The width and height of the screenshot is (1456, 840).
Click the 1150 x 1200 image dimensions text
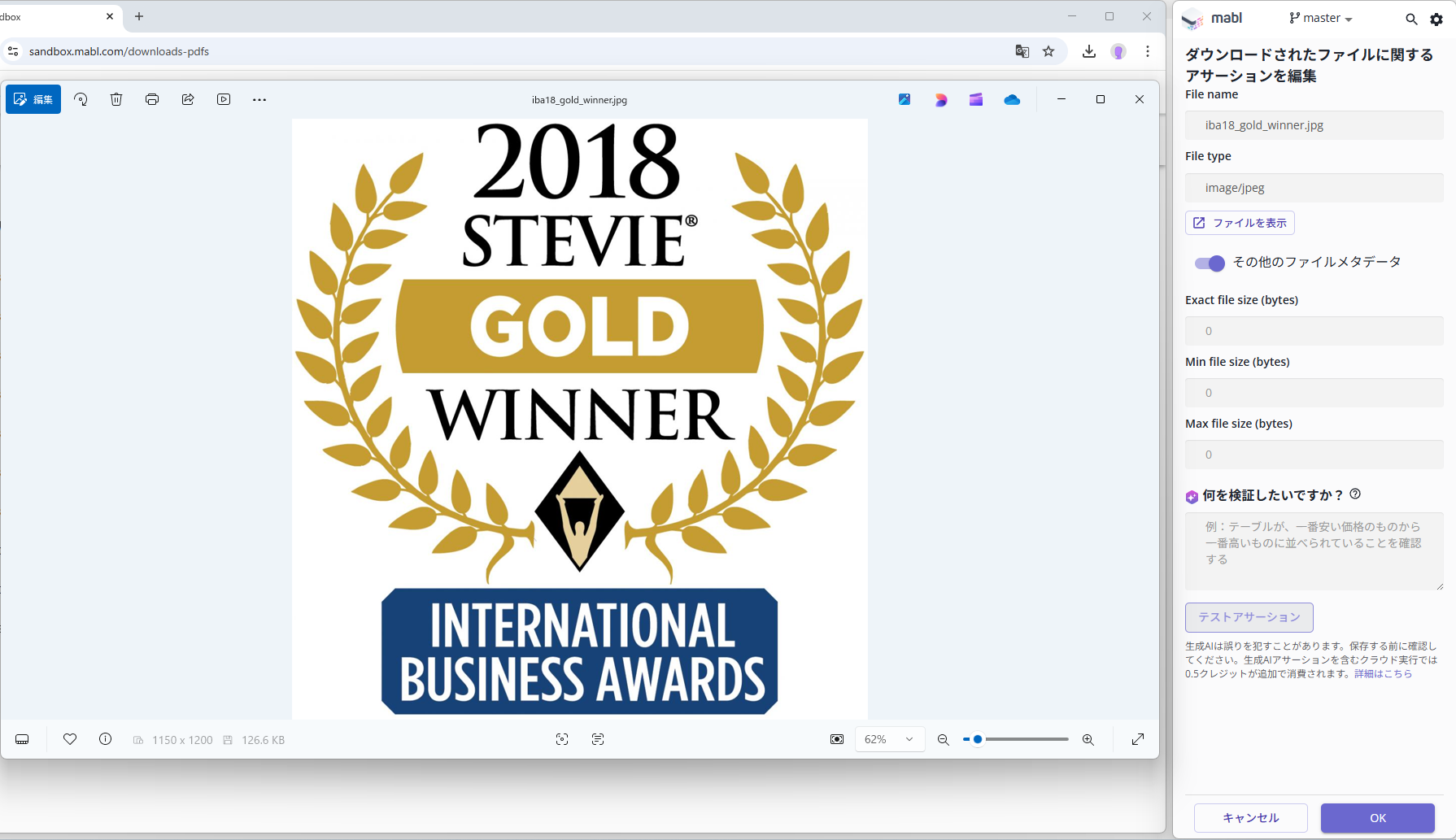pyautogui.click(x=182, y=740)
